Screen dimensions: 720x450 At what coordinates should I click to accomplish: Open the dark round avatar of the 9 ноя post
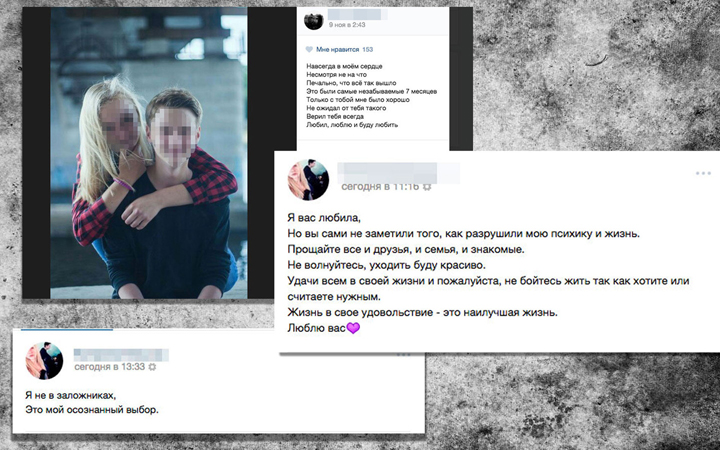[x=314, y=21]
